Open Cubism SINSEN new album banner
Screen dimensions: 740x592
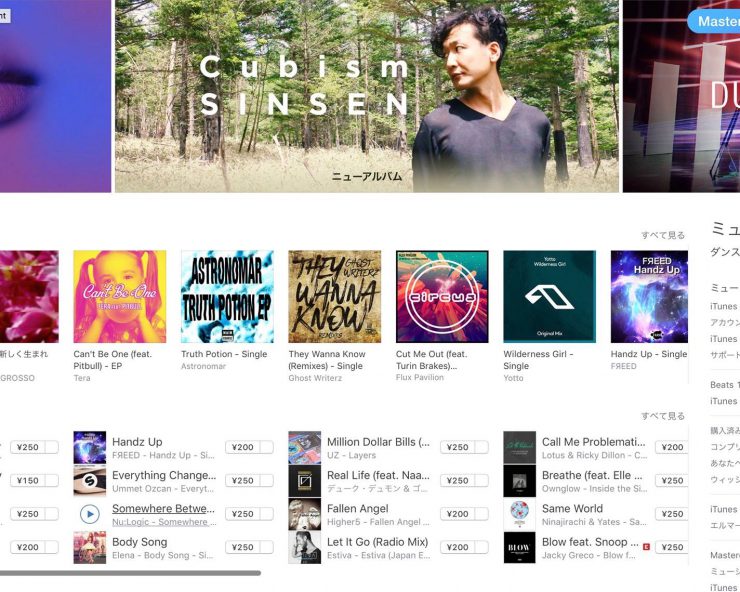pos(367,96)
